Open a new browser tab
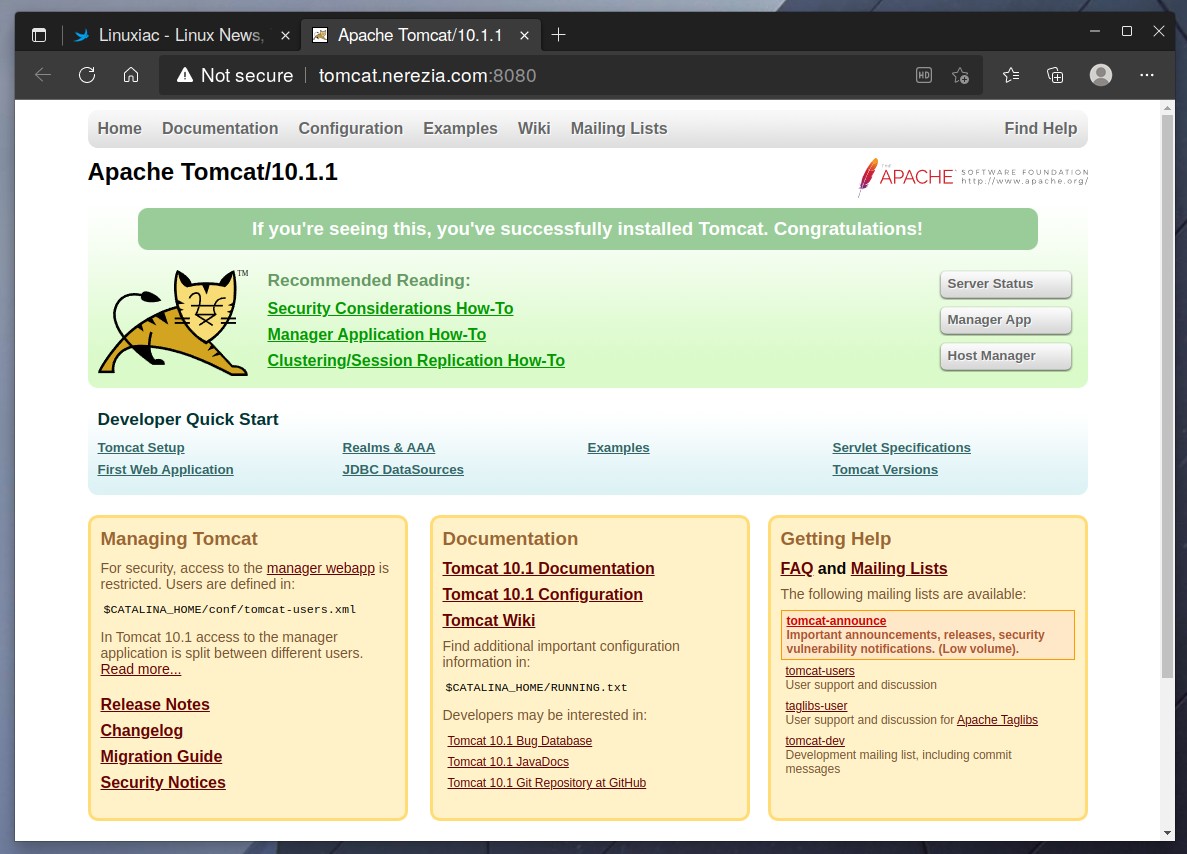Screen dimensions: 1187x854 (559, 35)
